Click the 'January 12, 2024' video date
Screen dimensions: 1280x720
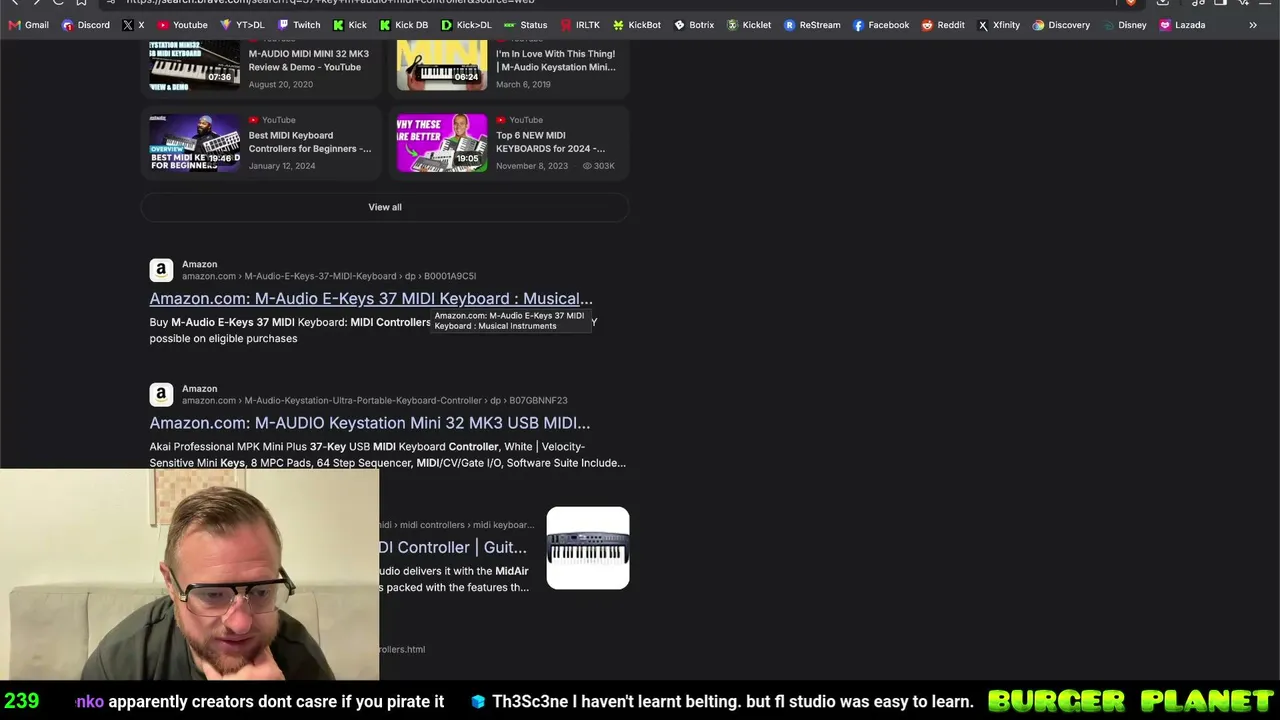282,166
